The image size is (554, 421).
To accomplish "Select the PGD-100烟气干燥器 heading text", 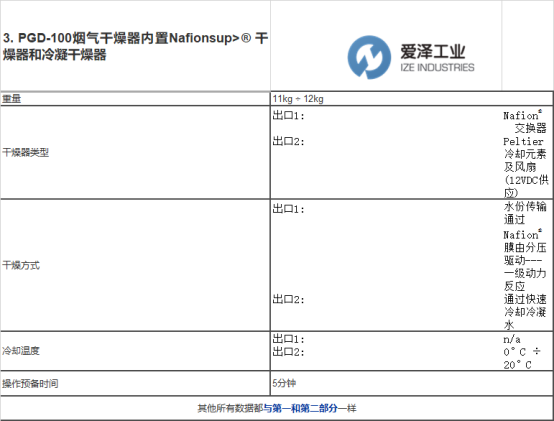I will click(x=135, y=46).
